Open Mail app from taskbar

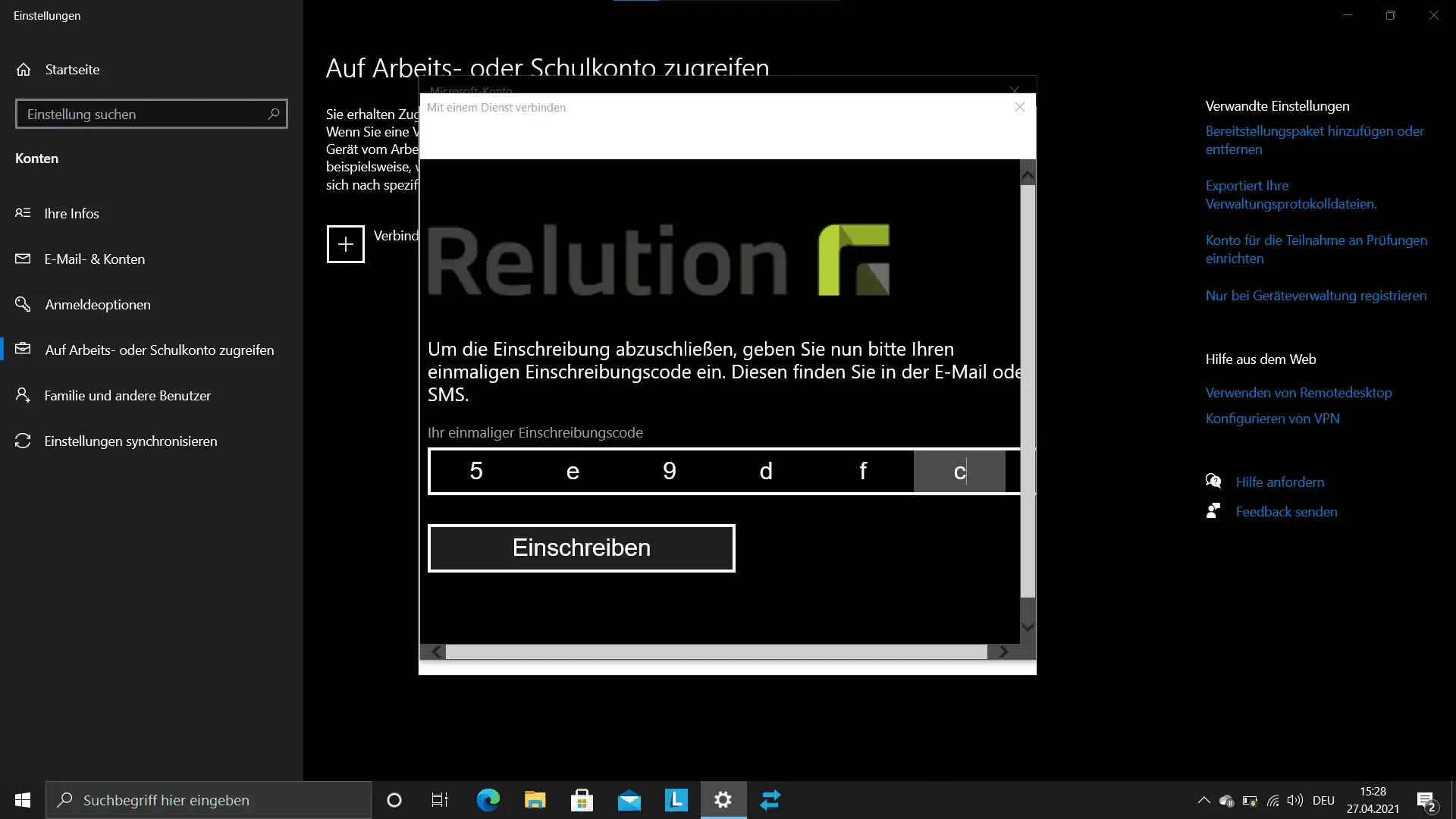(x=629, y=800)
